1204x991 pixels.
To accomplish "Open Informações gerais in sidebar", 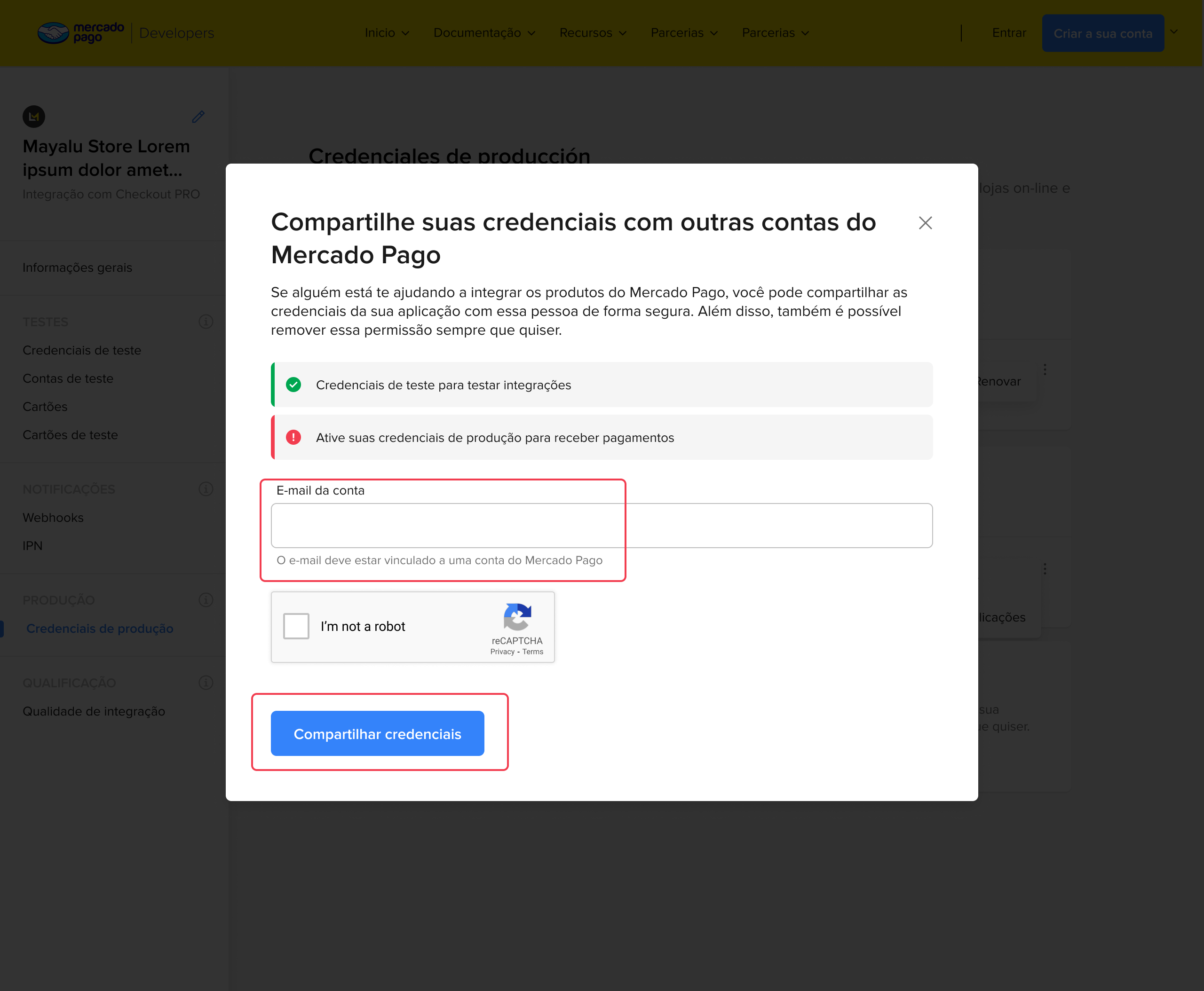I will [77, 268].
